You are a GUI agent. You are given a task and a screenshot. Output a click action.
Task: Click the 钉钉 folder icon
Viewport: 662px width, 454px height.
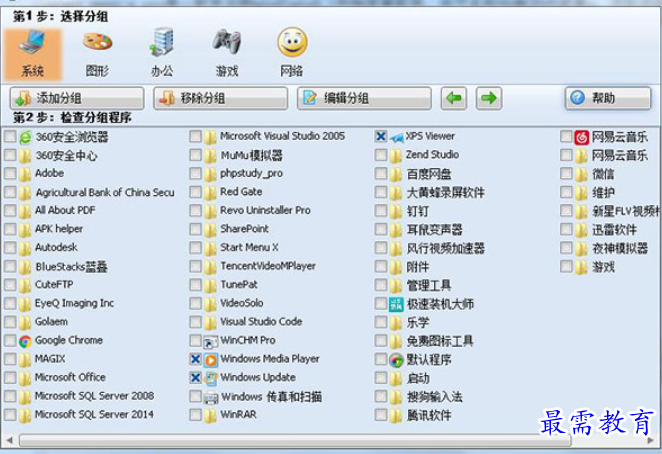coord(396,211)
